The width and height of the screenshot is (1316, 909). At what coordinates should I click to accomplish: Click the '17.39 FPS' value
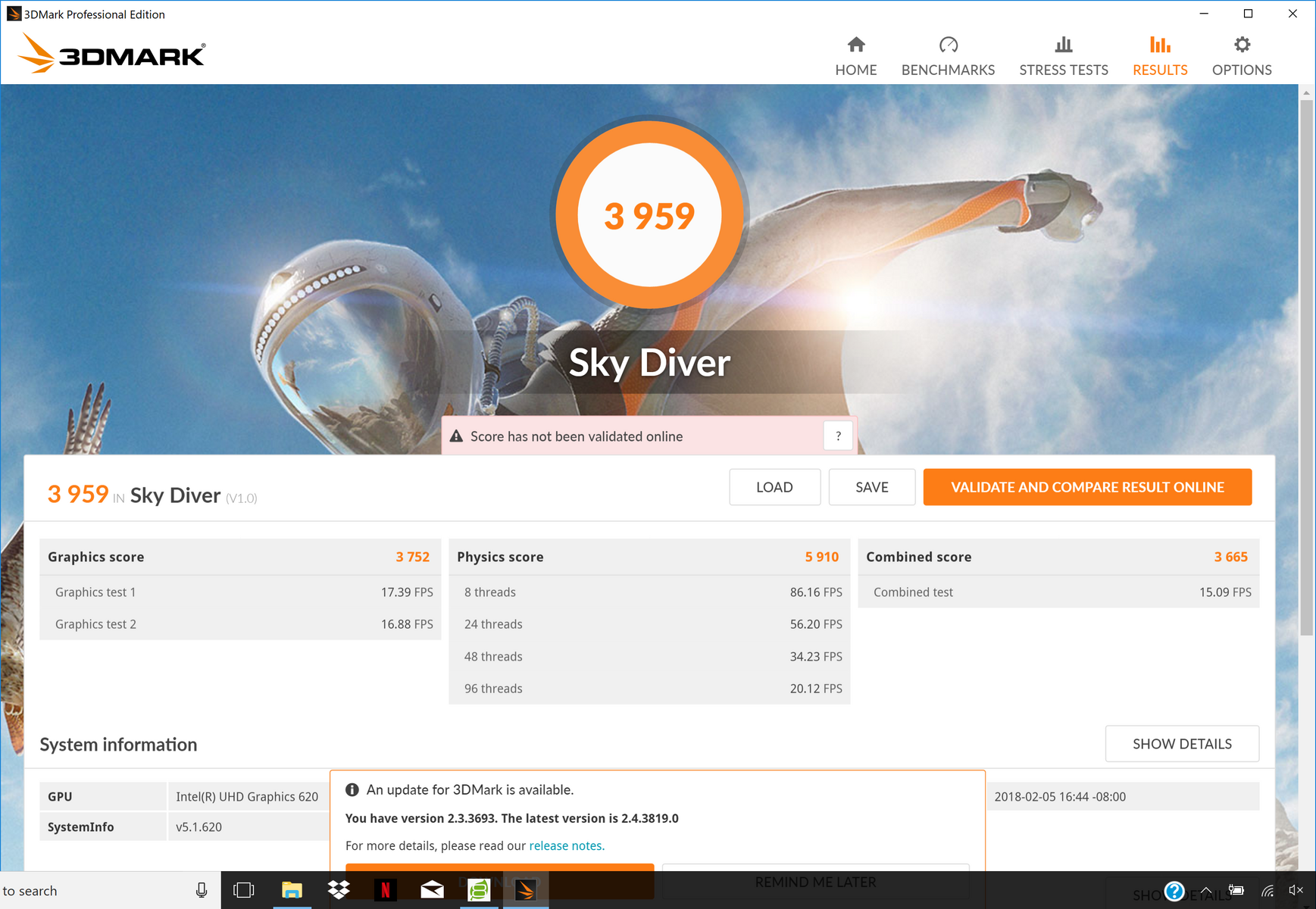[407, 592]
